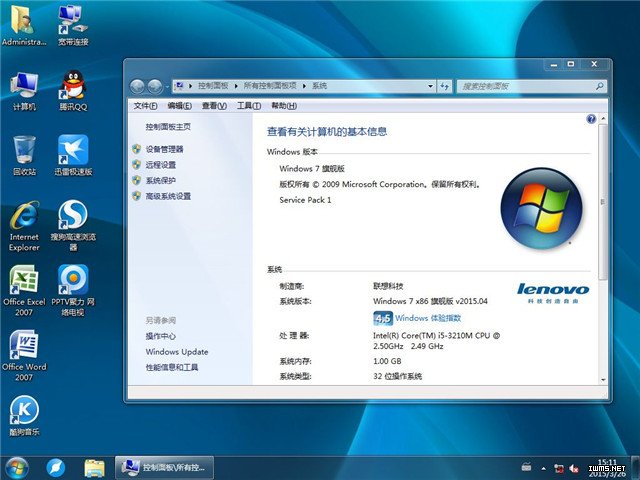Click the 所有控制面板项 breadcrumb segment

(x=270, y=86)
